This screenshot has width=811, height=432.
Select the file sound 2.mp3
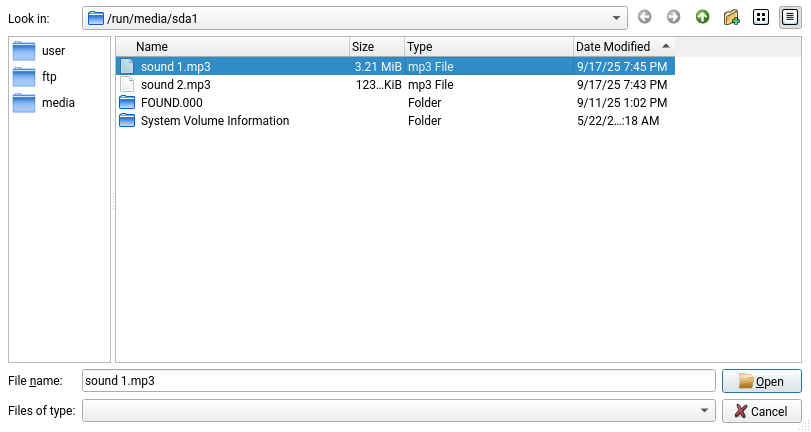395,85
